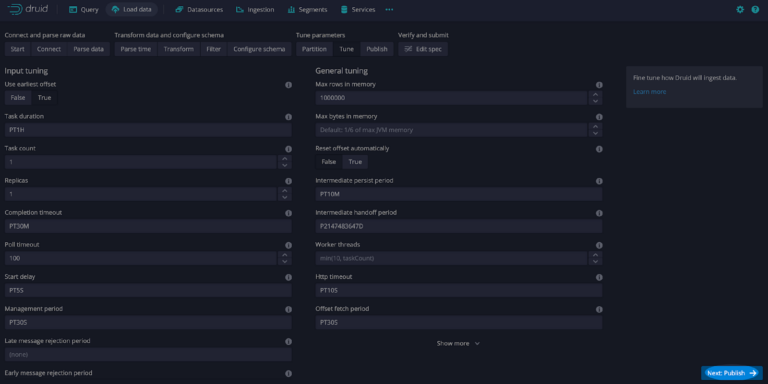
Task: Go to the Filter step
Action: pos(214,49)
